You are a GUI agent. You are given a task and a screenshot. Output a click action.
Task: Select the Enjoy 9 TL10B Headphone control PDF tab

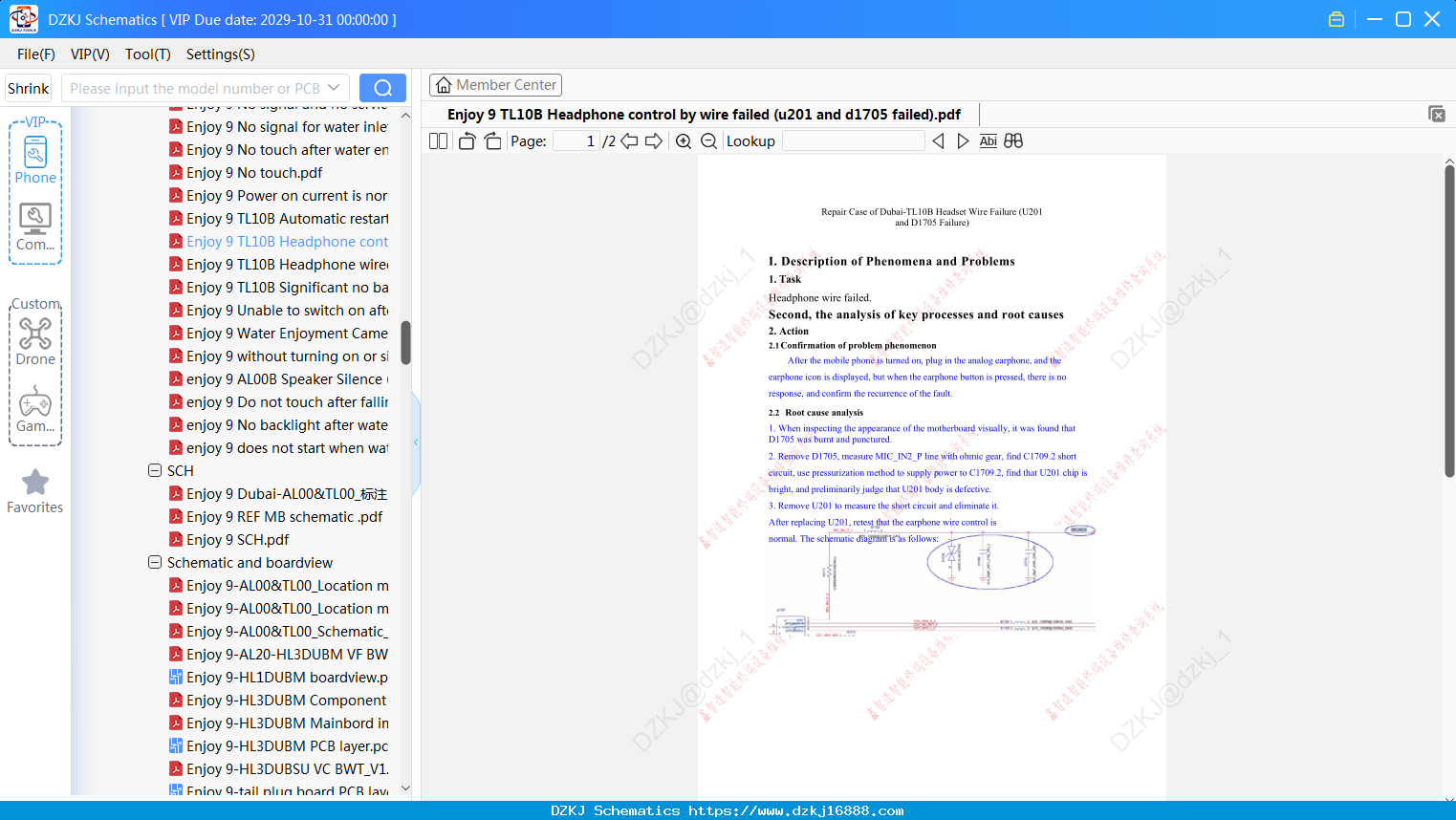tap(705, 115)
